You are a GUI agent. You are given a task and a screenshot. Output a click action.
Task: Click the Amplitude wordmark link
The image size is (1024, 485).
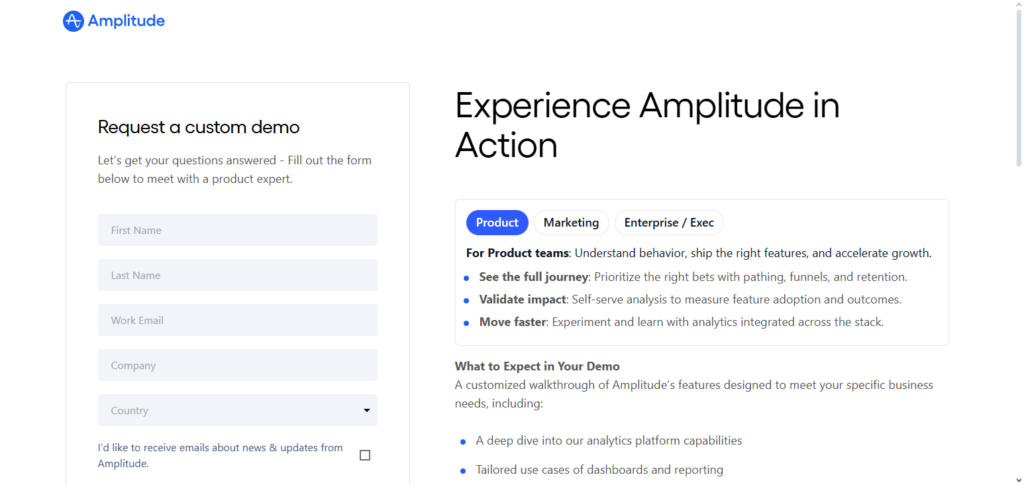coord(126,21)
